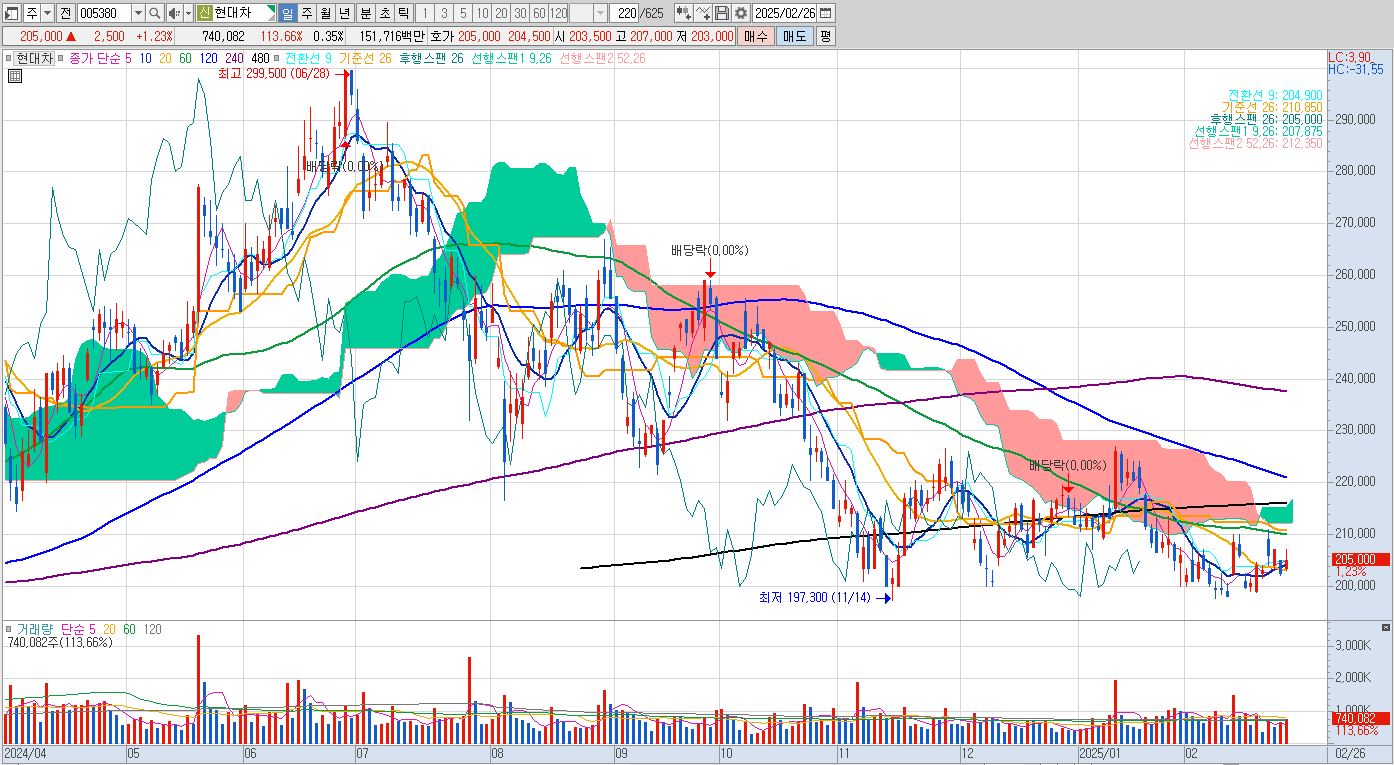Open the 주 type dropdown arrow
The width and height of the screenshot is (1394, 765).
coord(48,13)
